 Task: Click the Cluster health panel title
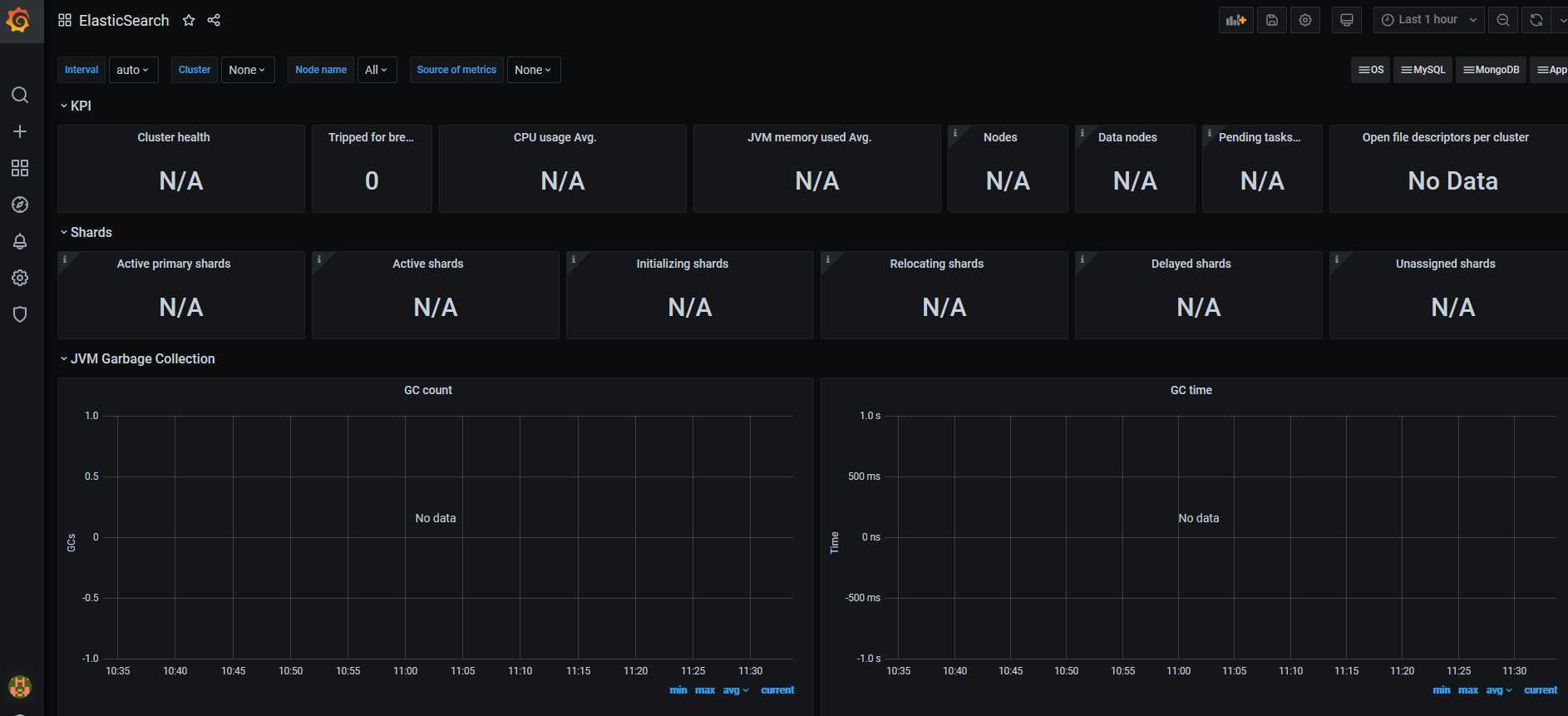174,137
